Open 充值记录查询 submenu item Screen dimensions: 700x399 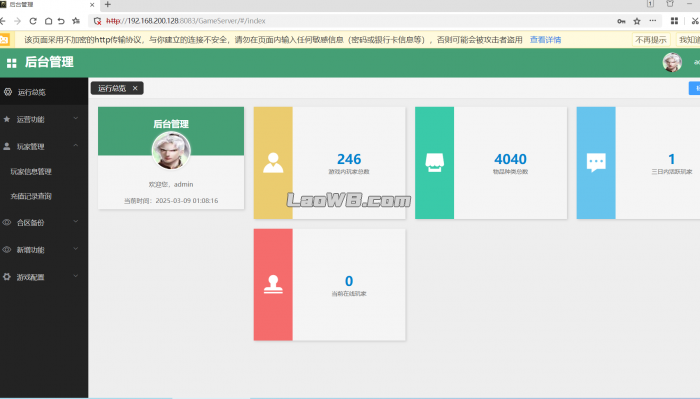pos(31,196)
